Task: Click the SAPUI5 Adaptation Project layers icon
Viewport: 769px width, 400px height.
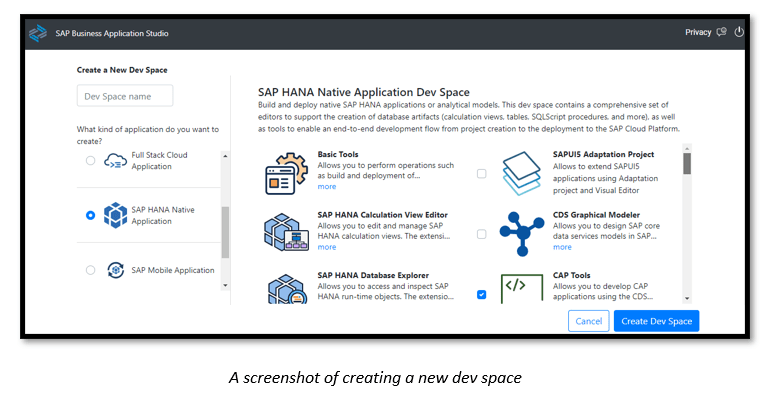Action: (x=522, y=173)
